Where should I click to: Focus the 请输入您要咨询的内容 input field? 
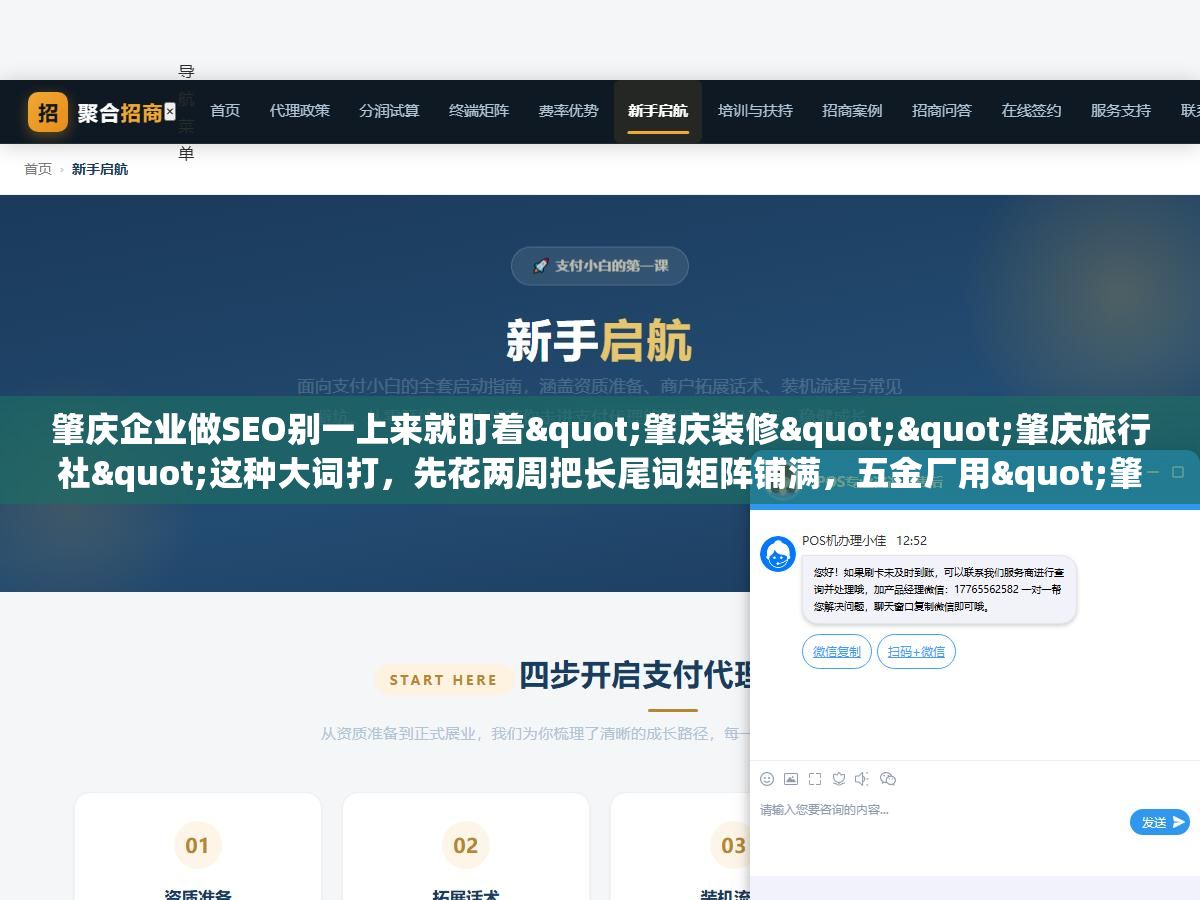tap(940, 820)
